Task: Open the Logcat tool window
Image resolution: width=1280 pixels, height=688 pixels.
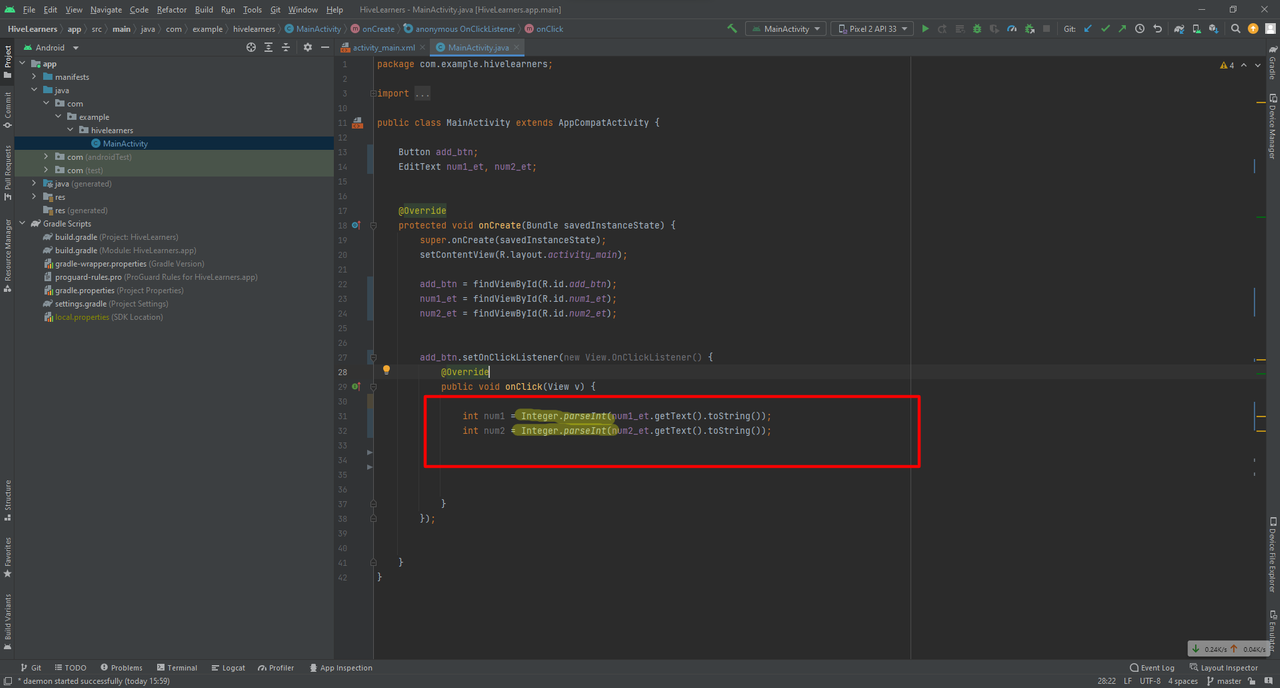Action: (227, 667)
